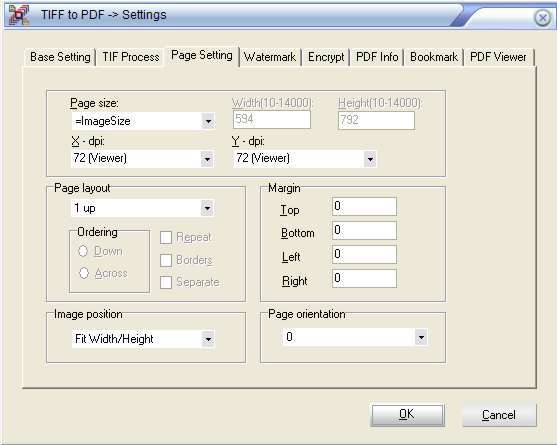The image size is (557, 445).
Task: Open the Y-dpi dropdown arrow
Action: (x=370, y=159)
